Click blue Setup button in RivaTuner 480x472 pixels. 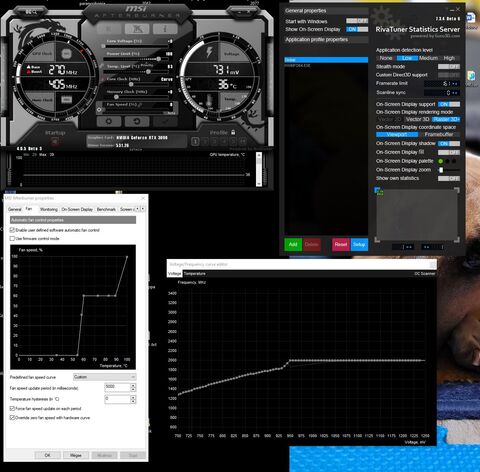pyautogui.click(x=359, y=244)
